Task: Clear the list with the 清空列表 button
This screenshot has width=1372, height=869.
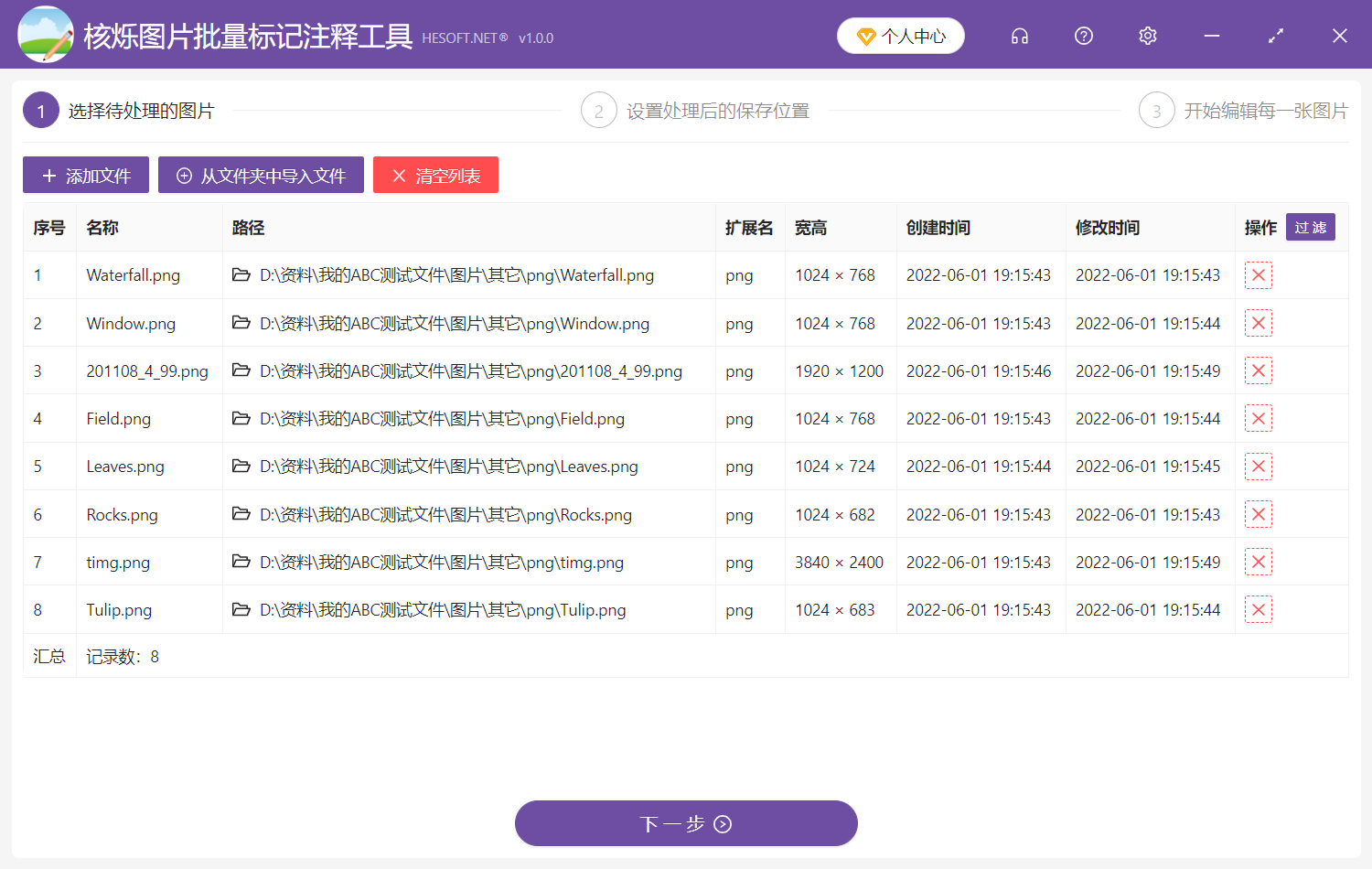Action: pyautogui.click(x=435, y=175)
